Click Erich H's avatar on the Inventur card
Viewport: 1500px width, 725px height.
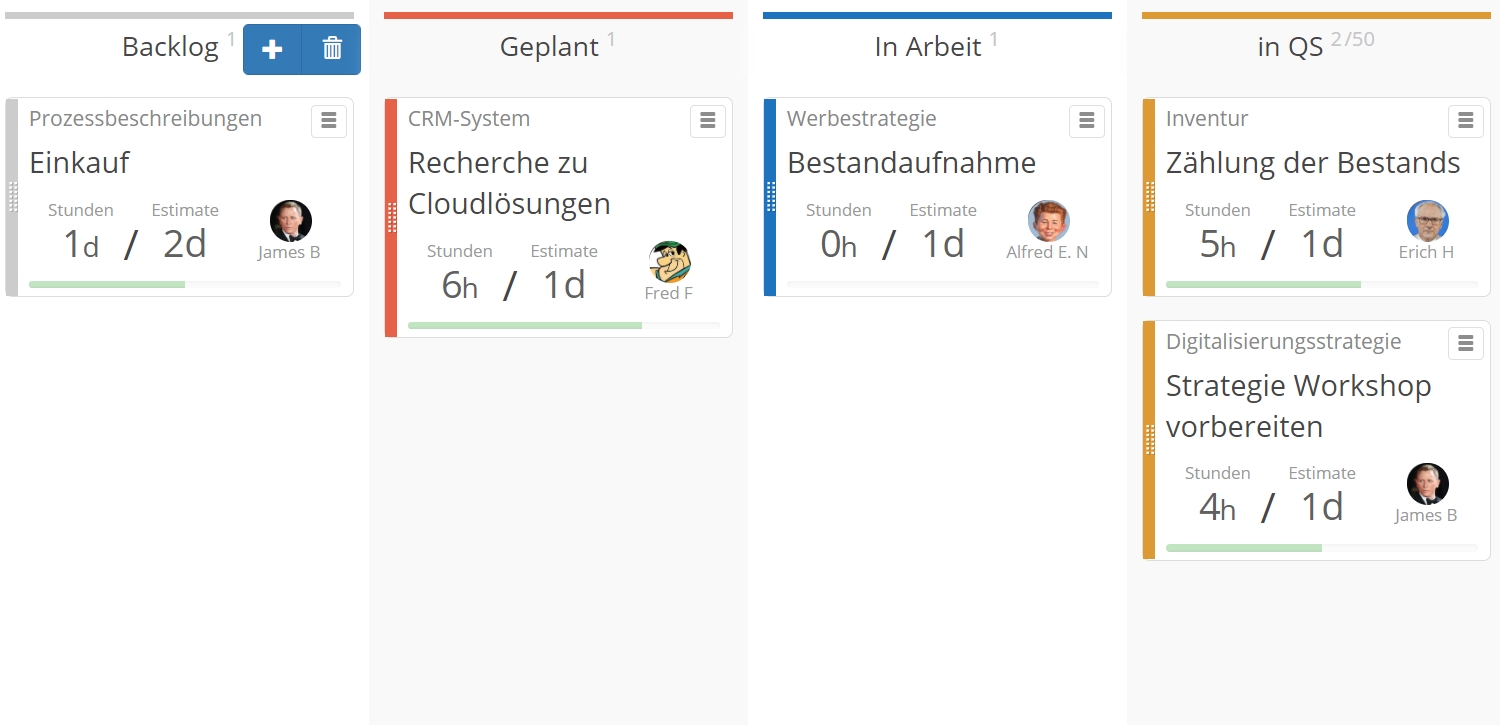[1428, 221]
